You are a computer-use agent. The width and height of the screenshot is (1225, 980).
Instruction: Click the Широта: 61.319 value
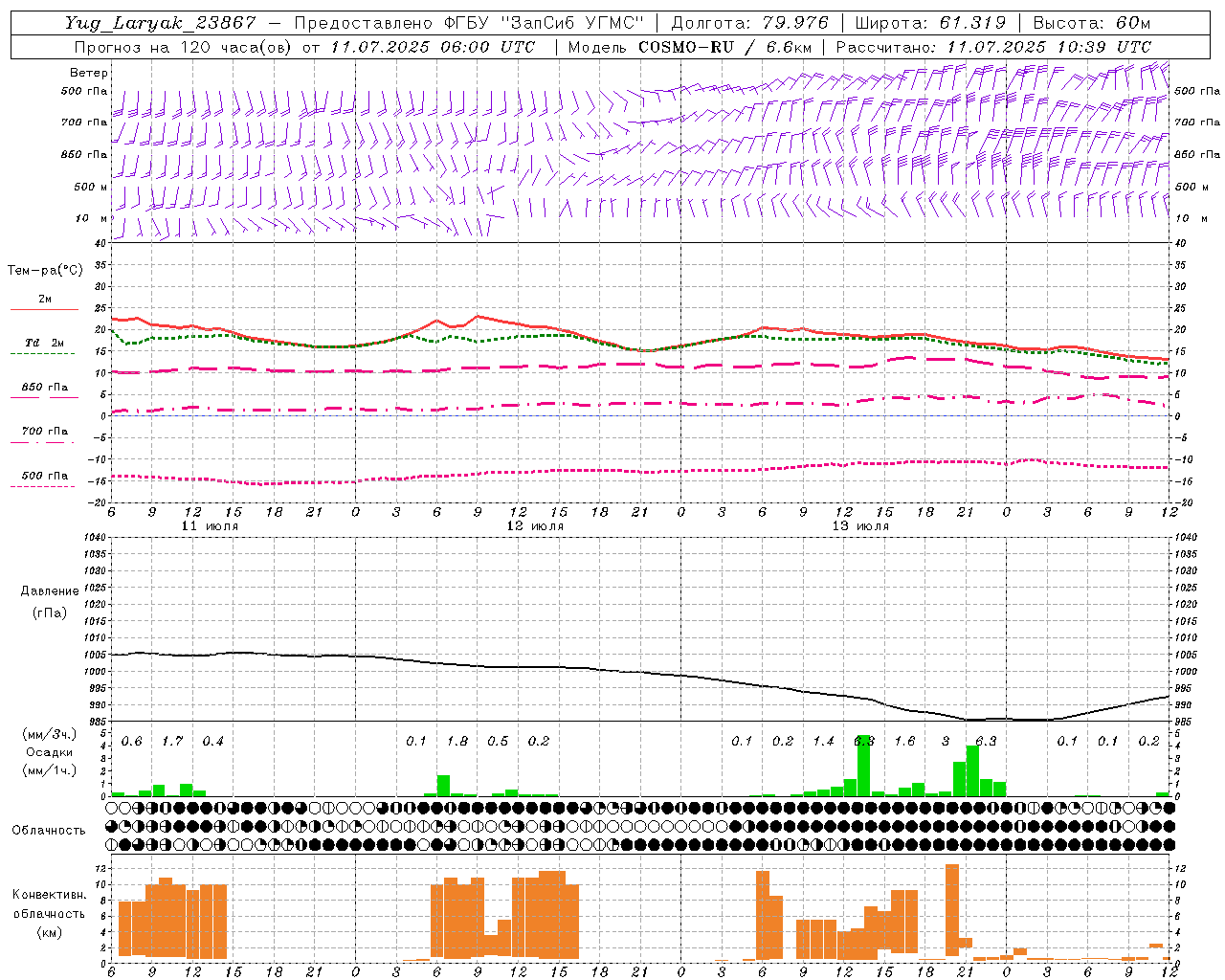(x=930, y=23)
